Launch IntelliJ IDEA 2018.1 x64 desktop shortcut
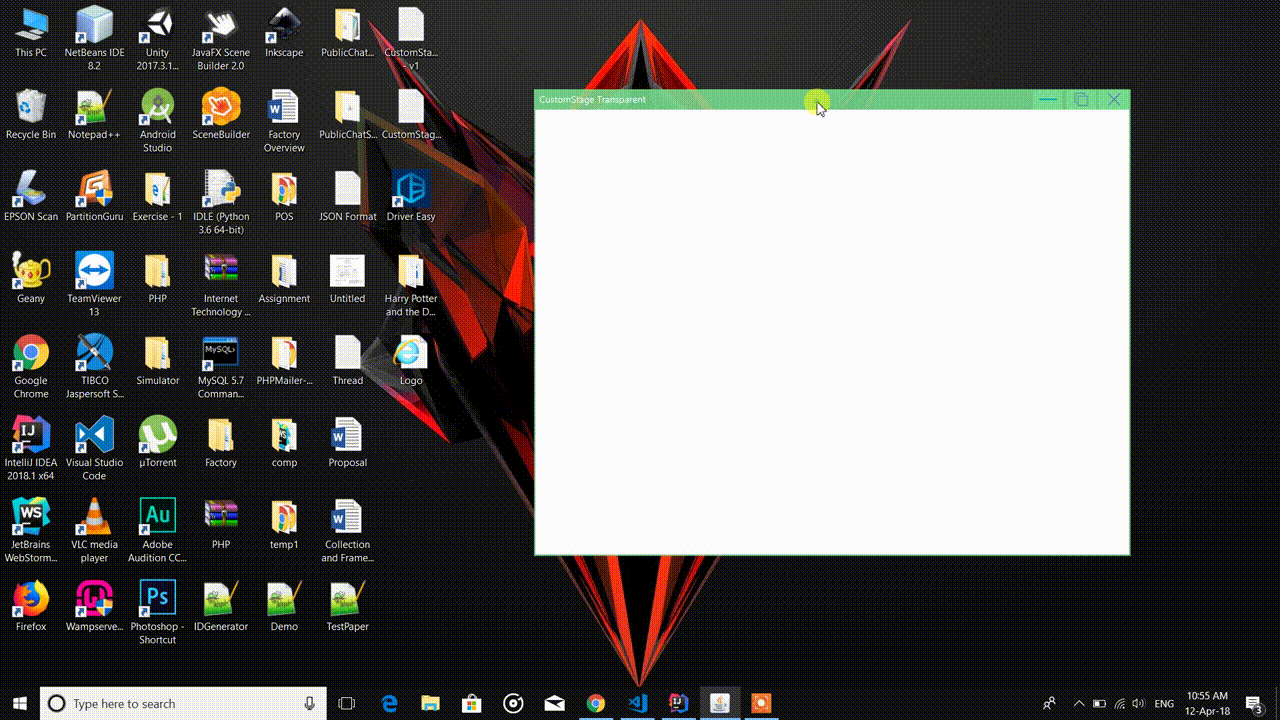 [x=31, y=448]
